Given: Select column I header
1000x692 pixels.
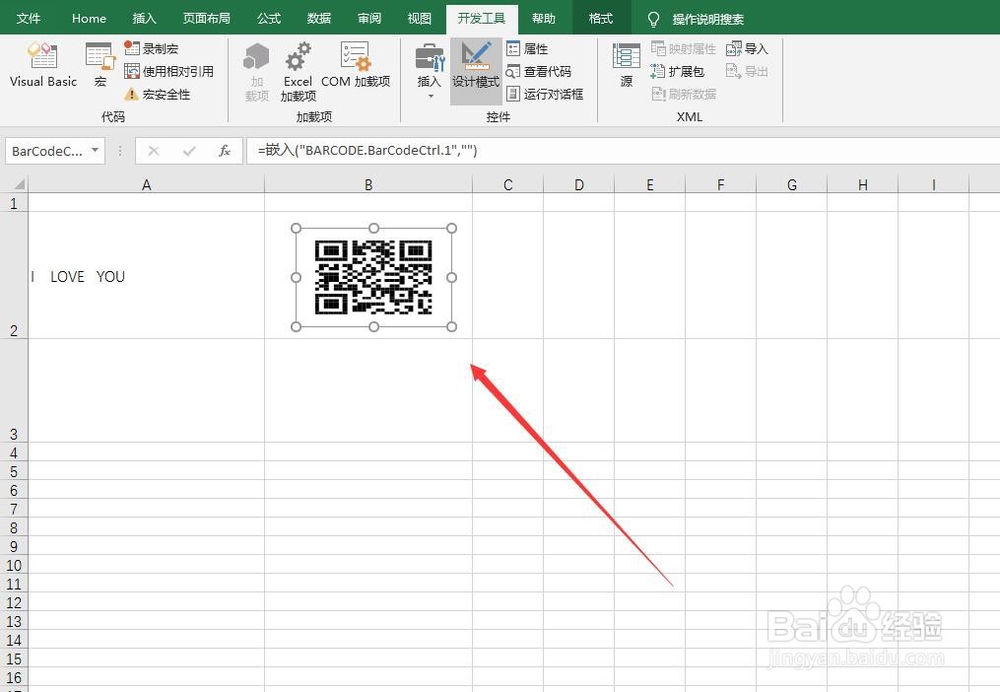Looking at the screenshot, I should (933, 184).
